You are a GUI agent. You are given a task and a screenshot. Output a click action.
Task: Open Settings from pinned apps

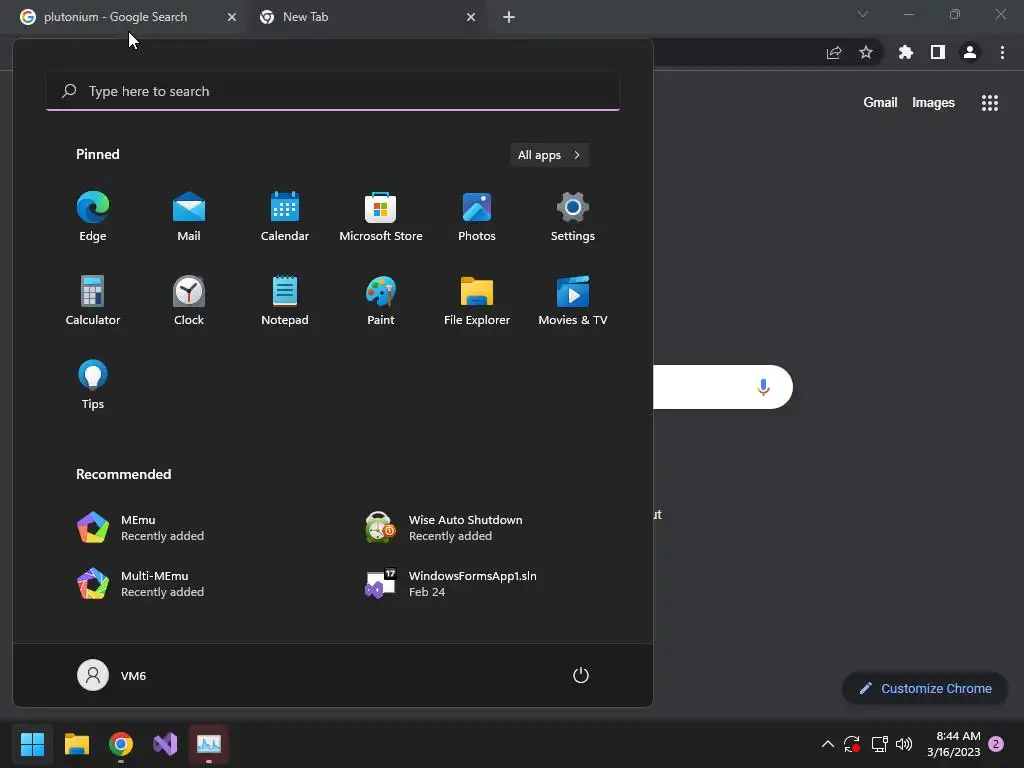click(x=573, y=217)
